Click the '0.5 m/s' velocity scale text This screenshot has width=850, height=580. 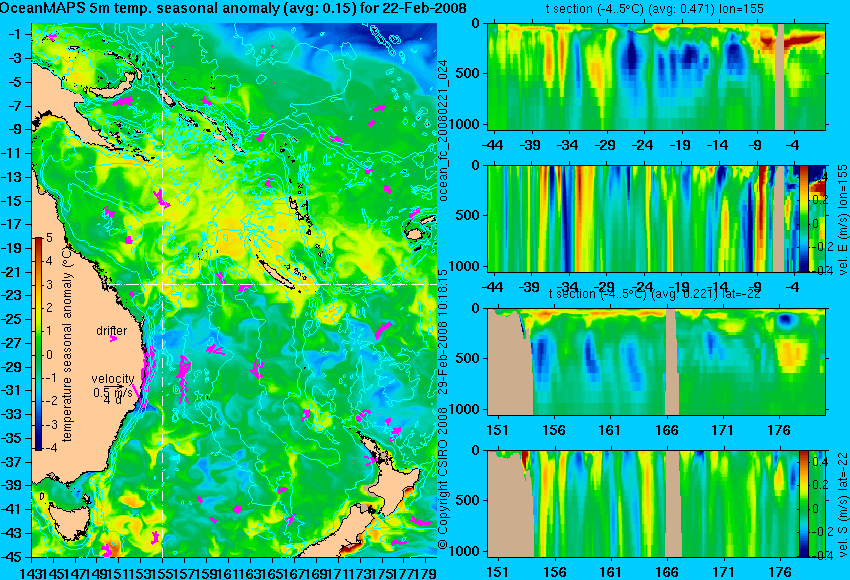pyautogui.click(x=113, y=391)
